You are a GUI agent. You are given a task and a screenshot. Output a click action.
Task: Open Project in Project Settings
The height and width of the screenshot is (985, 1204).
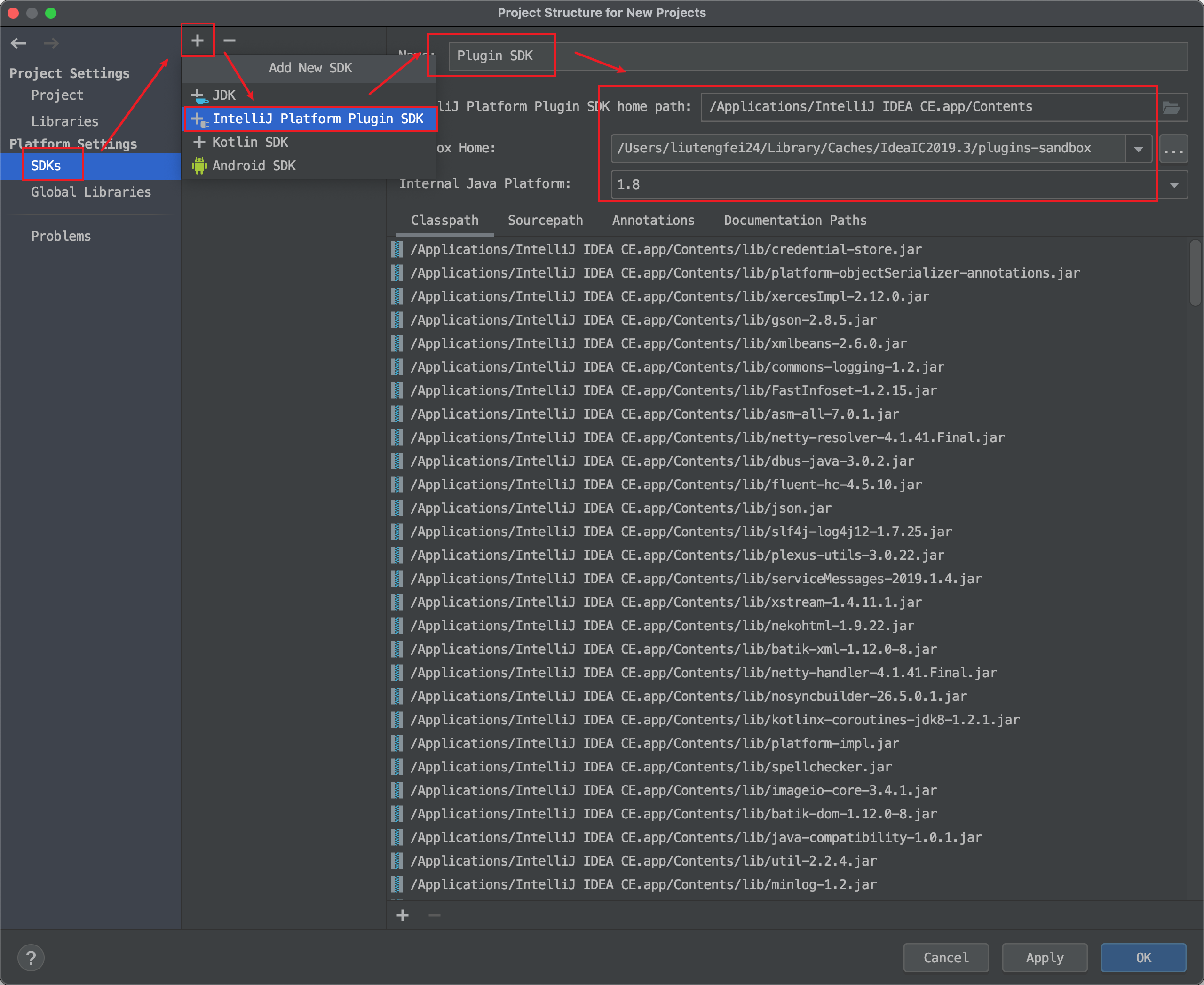(x=57, y=95)
